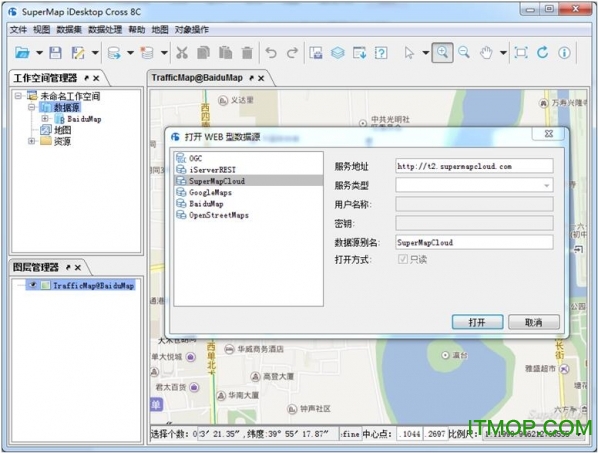Viewport: 598px width, 453px height.
Task: Collapse the 数据源 tree node
Action: click(31, 107)
